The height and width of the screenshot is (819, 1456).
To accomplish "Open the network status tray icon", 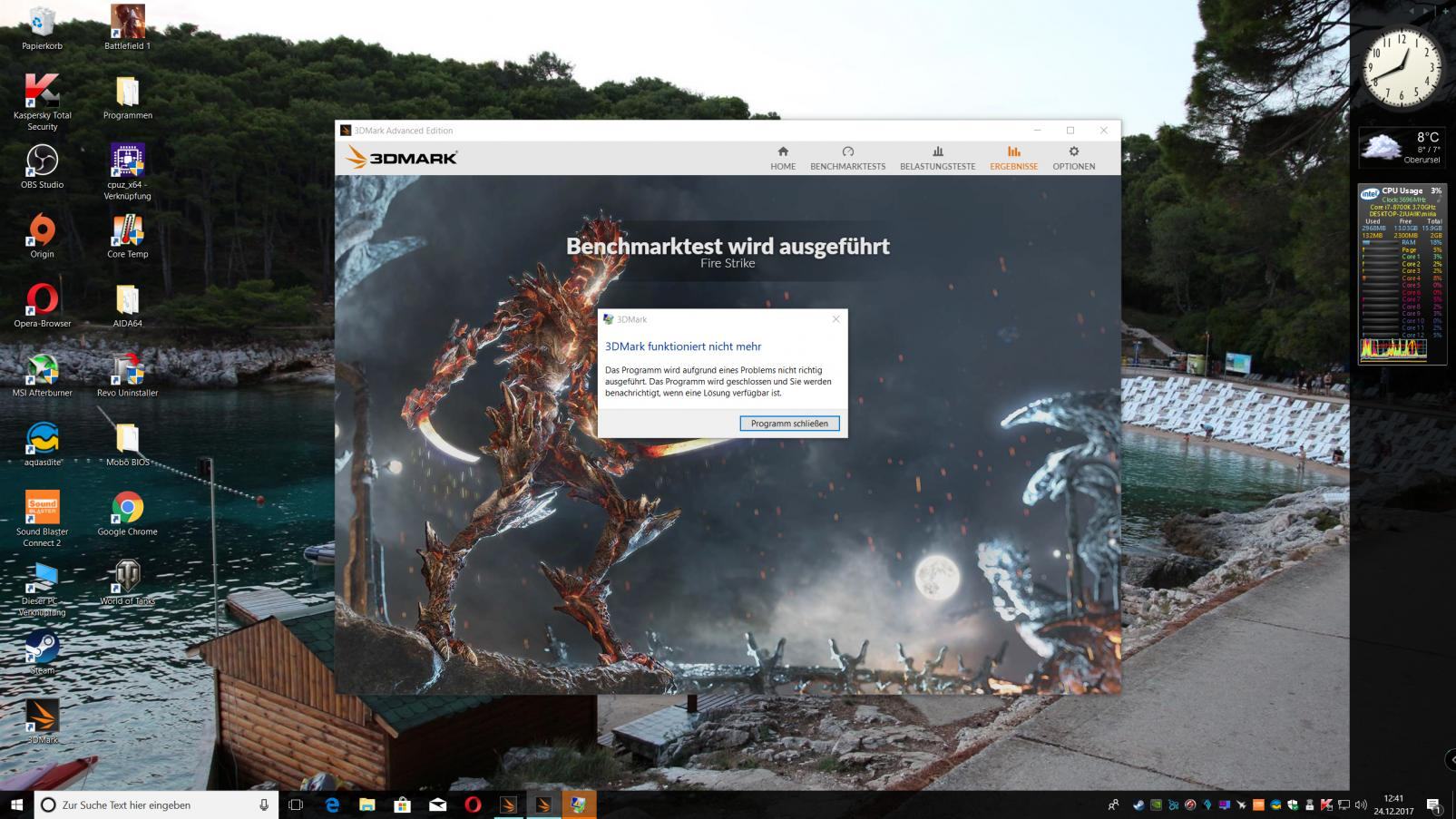I will 1344,804.
